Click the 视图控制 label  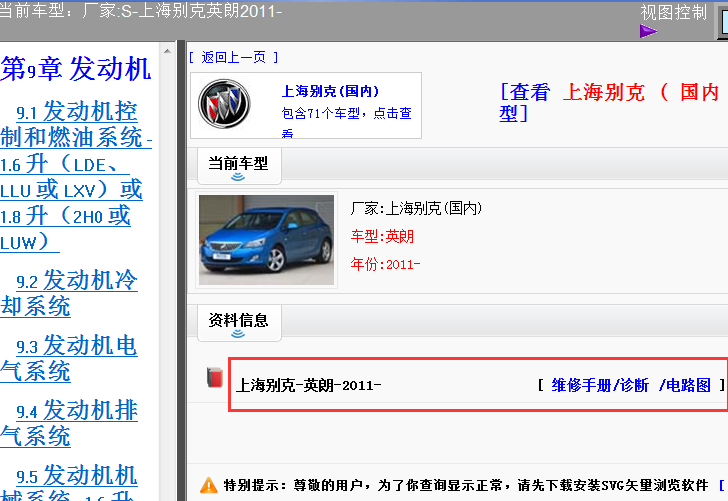point(674,12)
